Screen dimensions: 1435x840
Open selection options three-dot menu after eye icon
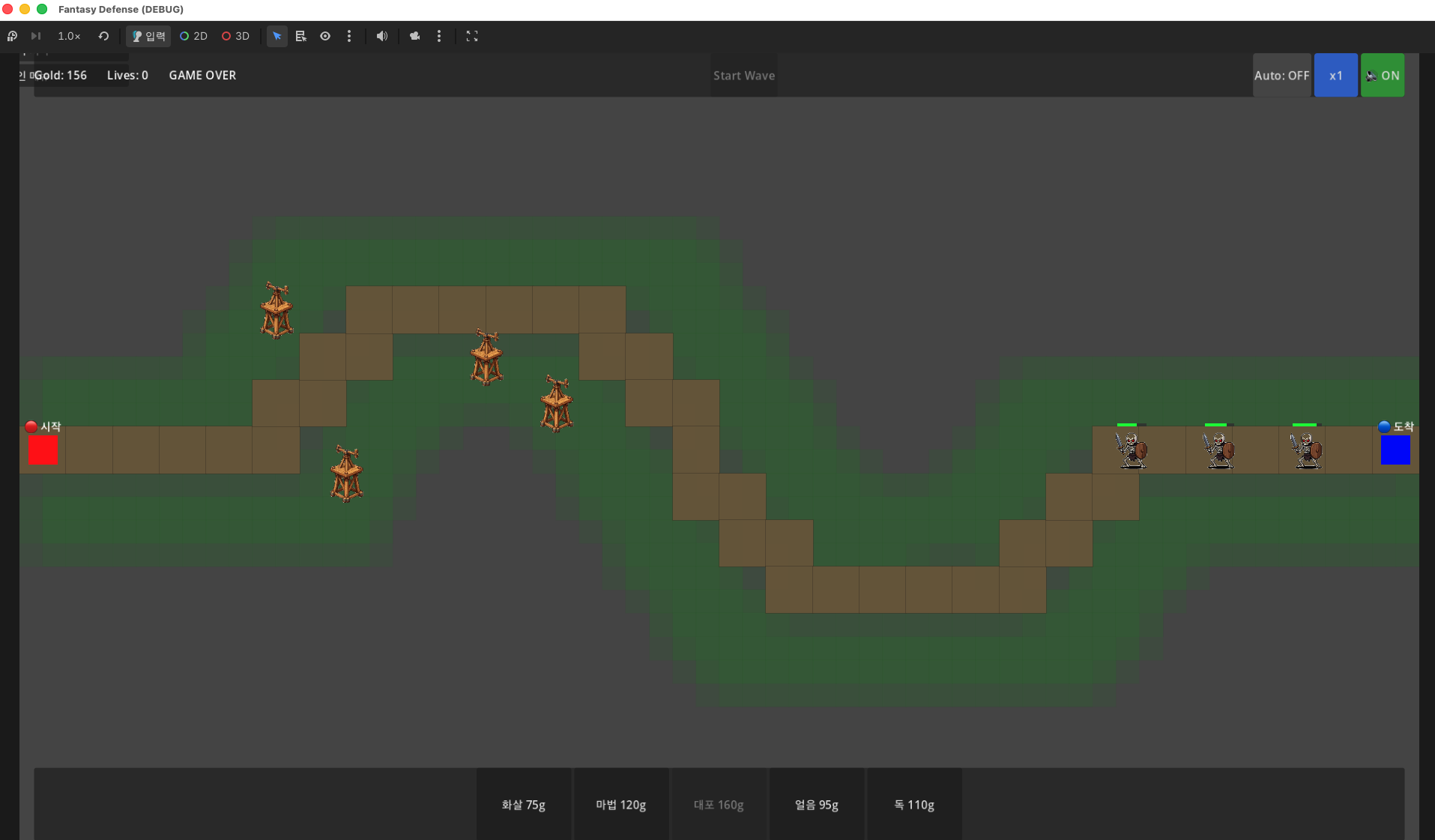pos(349,36)
